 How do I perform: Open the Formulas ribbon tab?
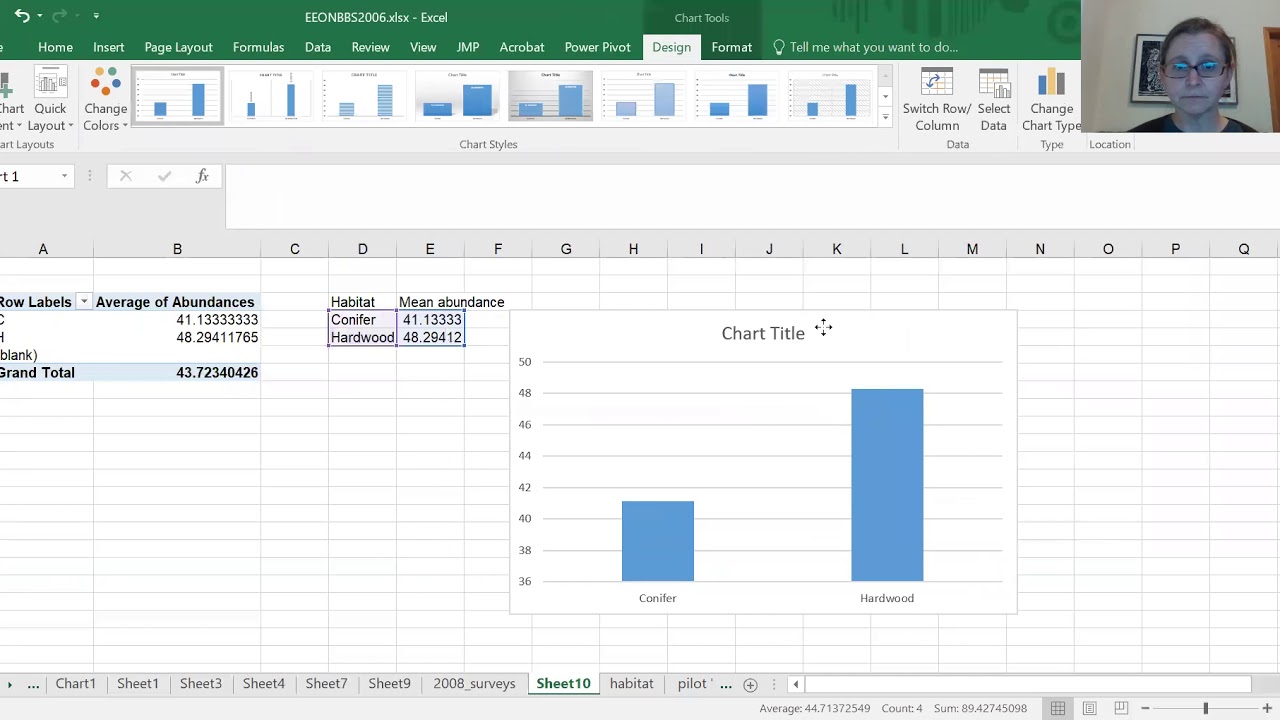258,47
